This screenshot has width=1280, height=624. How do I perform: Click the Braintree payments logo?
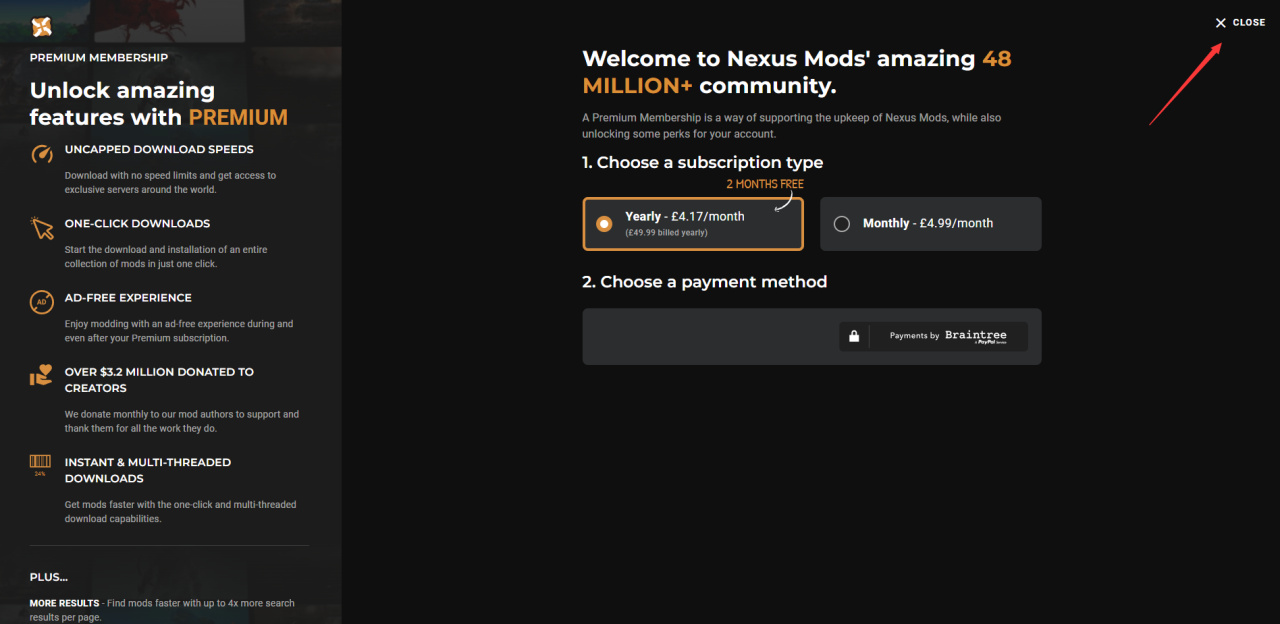(x=975, y=336)
